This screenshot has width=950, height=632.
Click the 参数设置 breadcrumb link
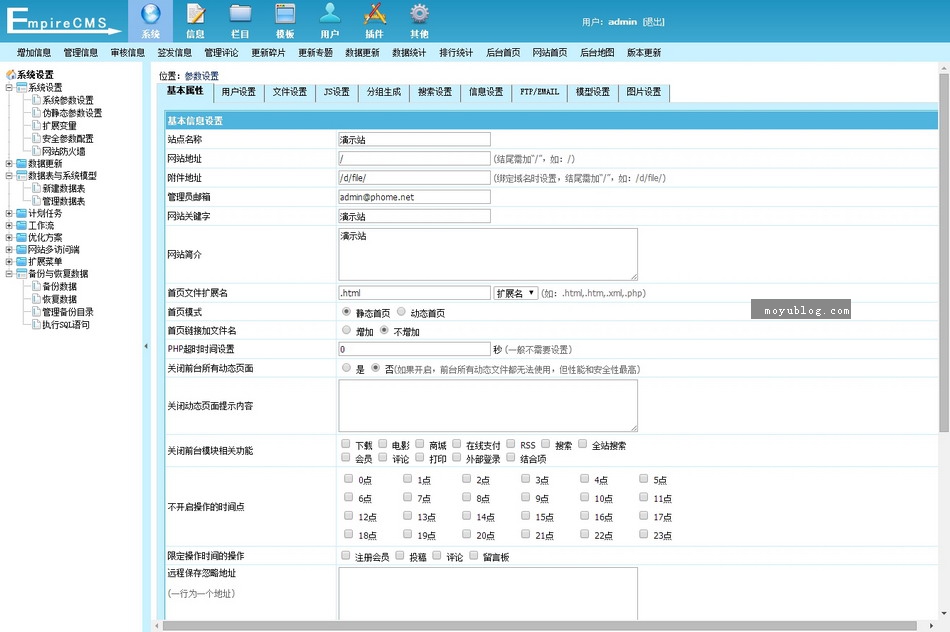point(202,76)
